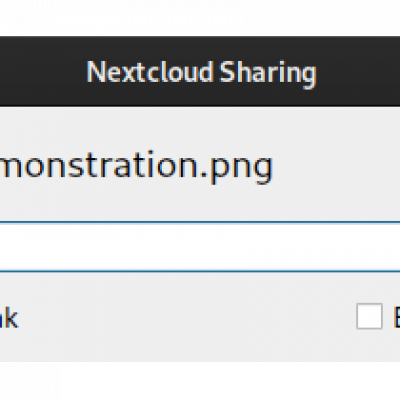Click the white area above the title bar
The image size is (400, 400).
(x=200, y=17)
